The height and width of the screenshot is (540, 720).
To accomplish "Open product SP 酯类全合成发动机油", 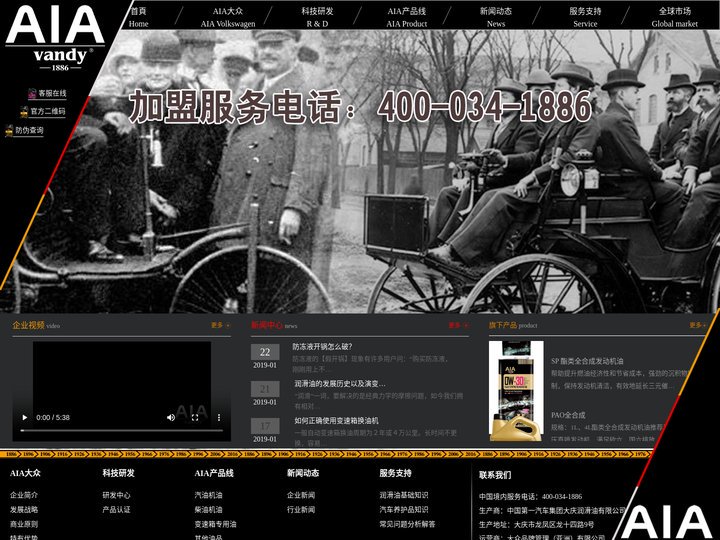I will (x=587, y=361).
